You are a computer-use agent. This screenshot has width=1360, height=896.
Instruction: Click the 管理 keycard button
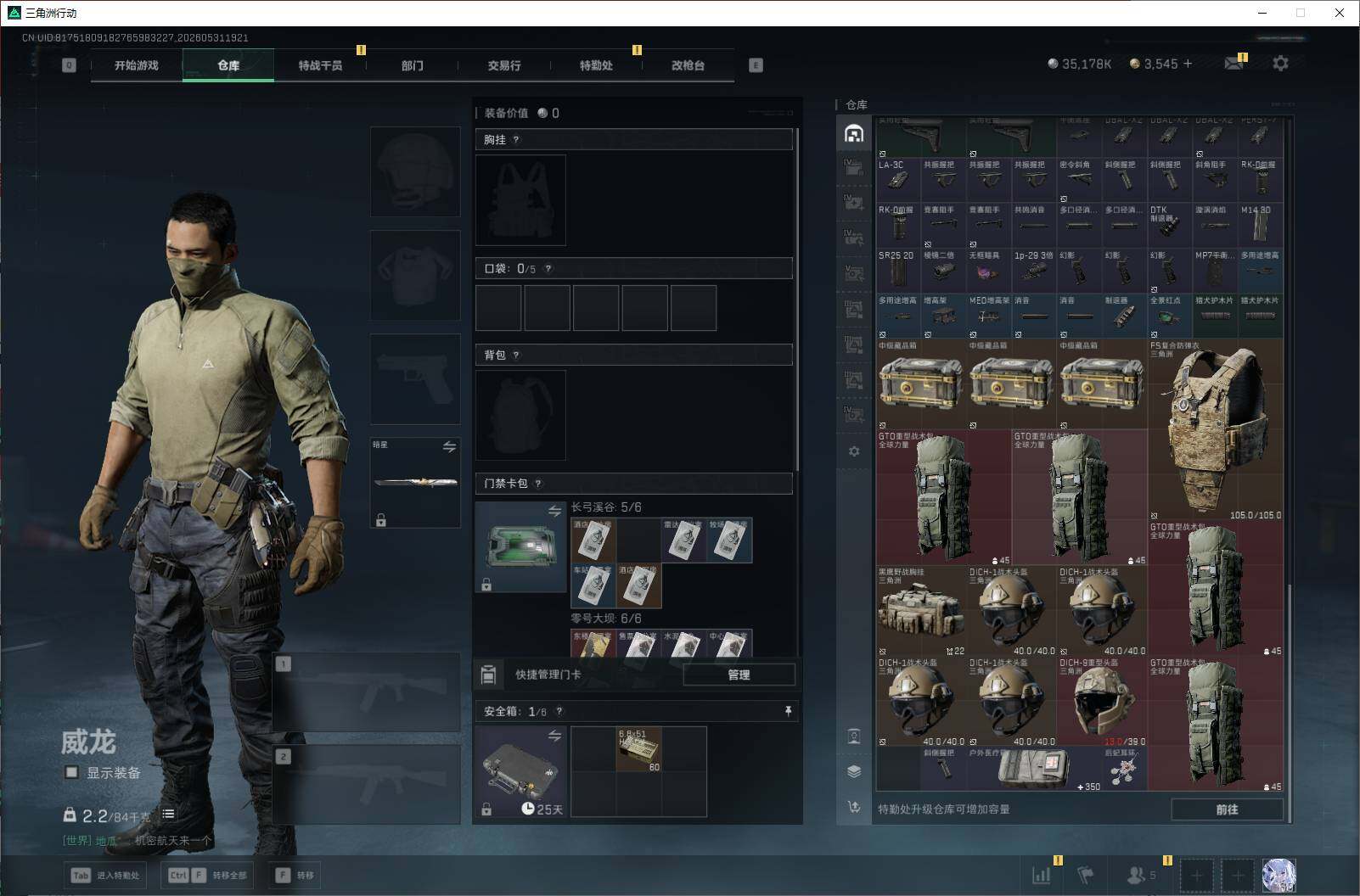tap(739, 675)
